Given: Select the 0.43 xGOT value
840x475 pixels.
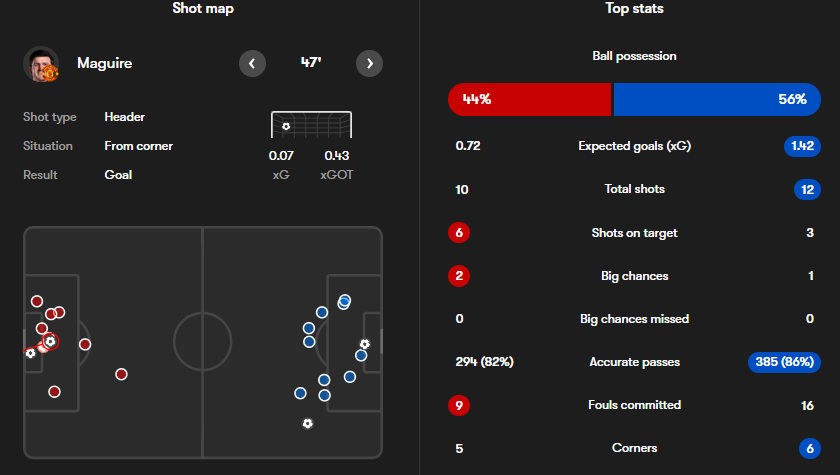Looking at the screenshot, I should (336, 156).
